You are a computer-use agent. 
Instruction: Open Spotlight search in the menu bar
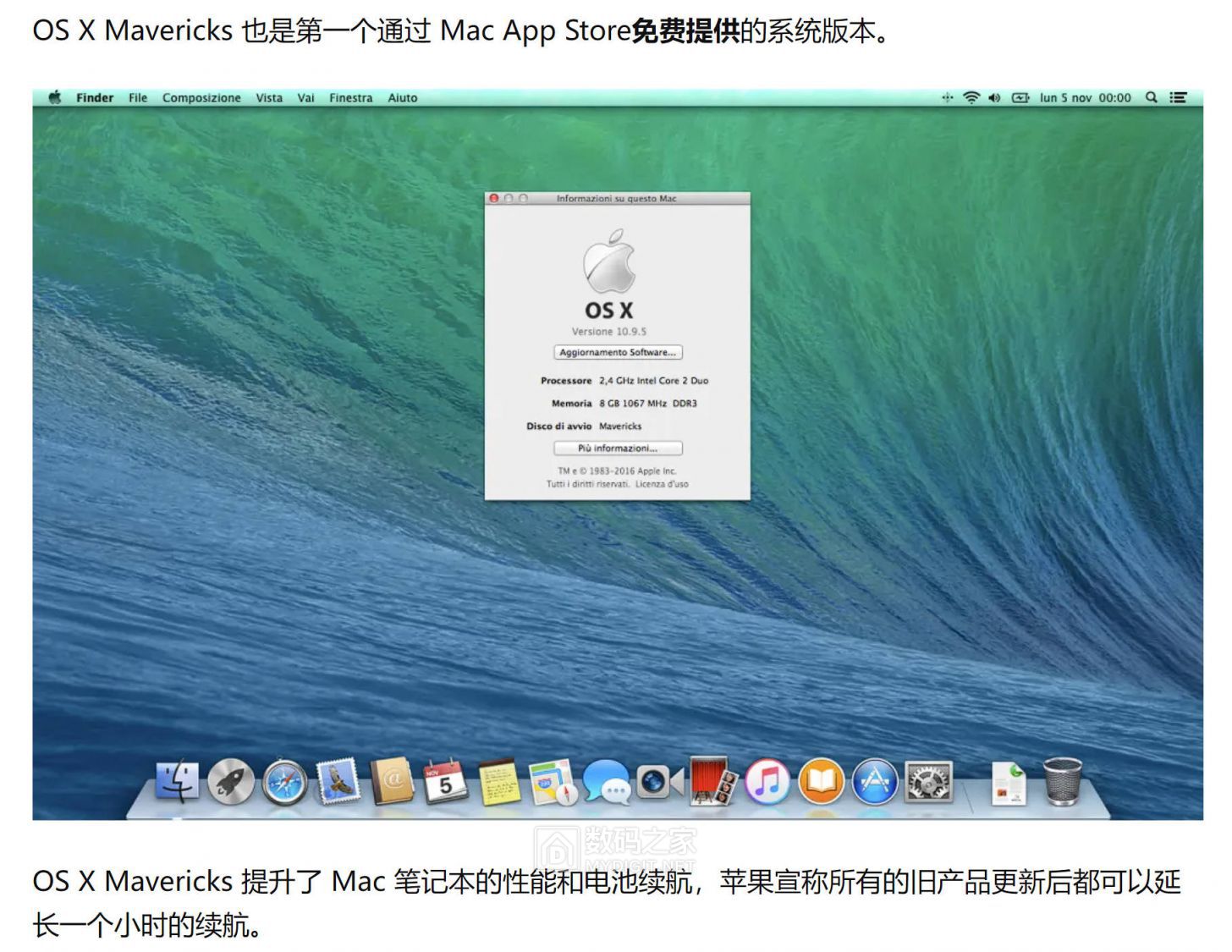click(1152, 97)
